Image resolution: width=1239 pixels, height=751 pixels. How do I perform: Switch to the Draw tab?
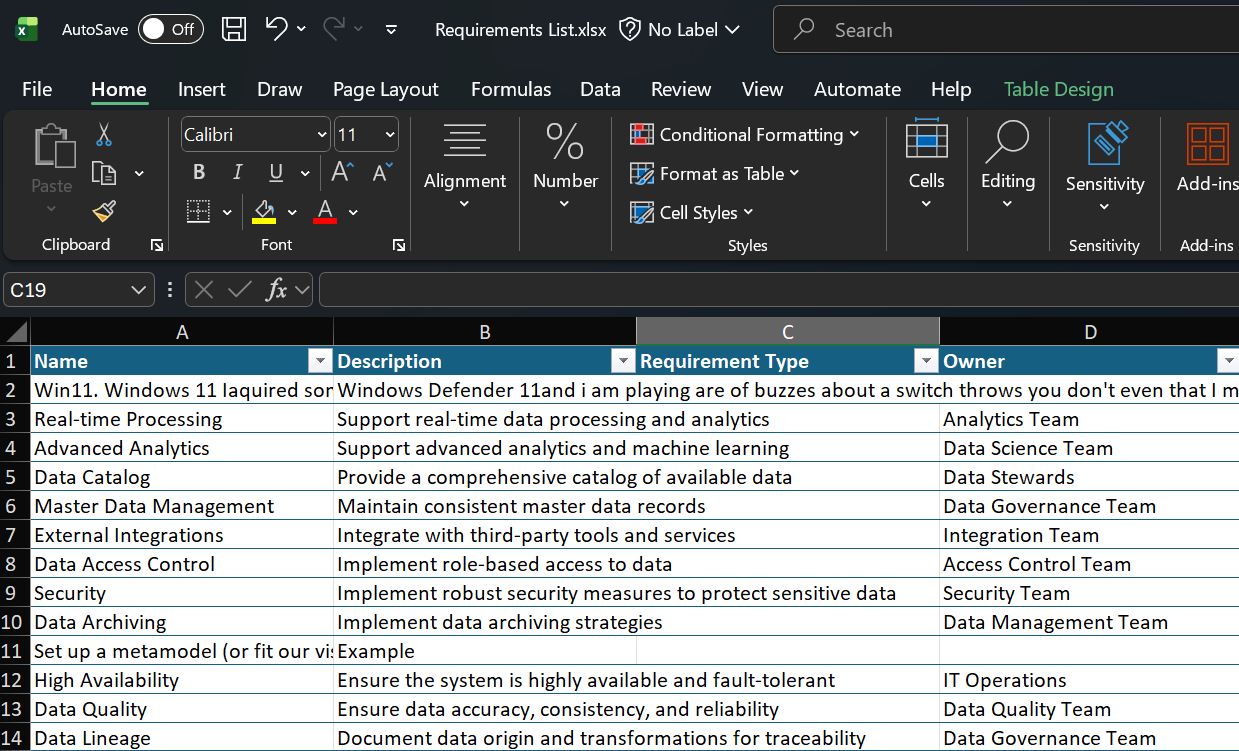[280, 89]
